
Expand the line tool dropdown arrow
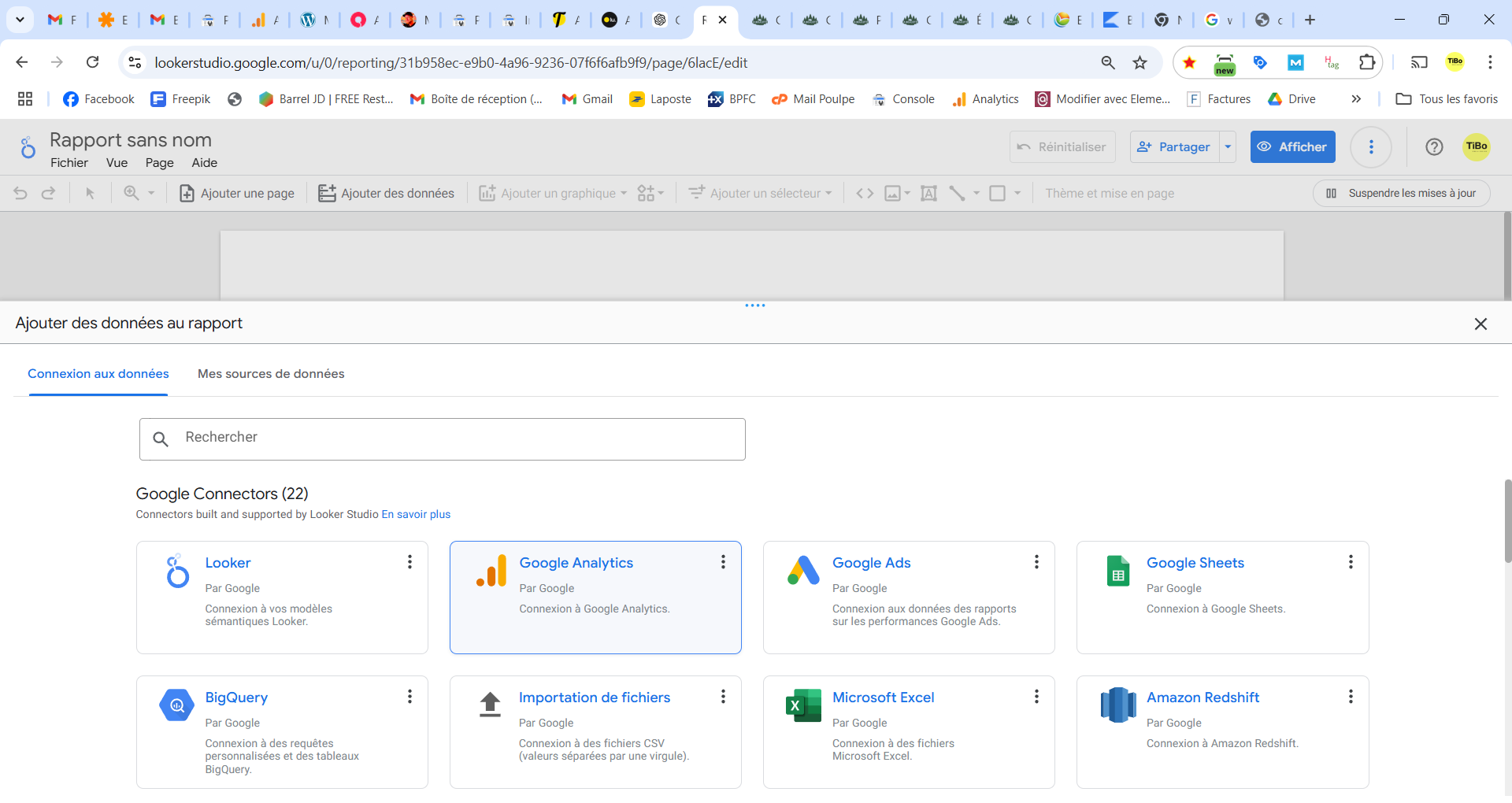click(976, 194)
